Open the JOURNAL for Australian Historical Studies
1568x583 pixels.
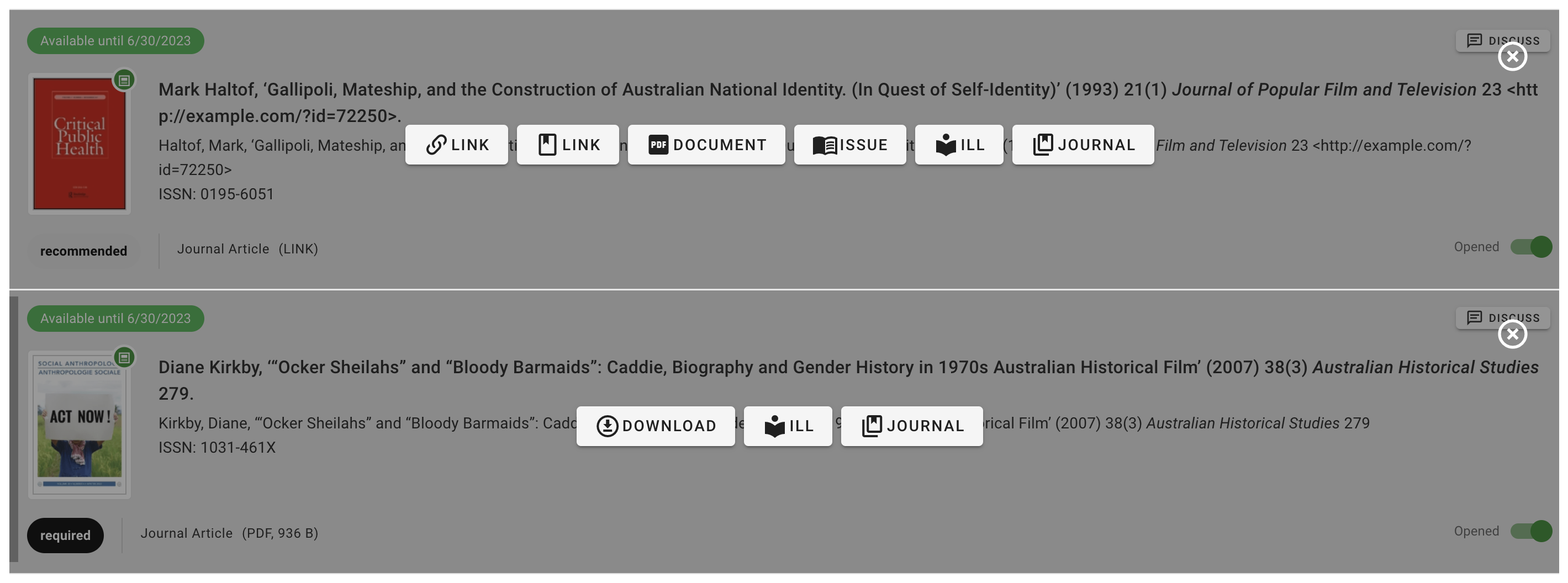pos(911,426)
